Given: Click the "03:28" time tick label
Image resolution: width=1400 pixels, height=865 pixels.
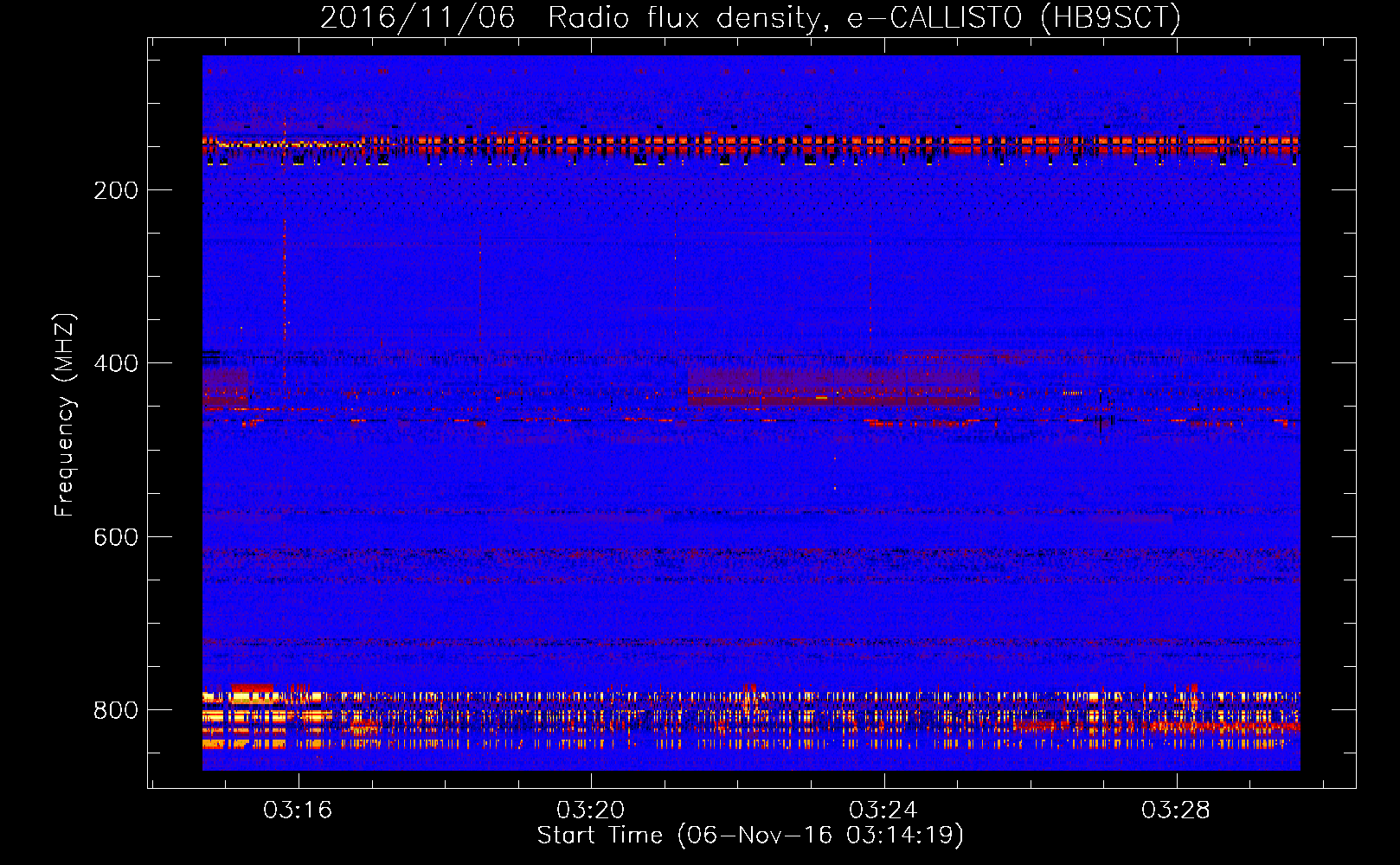Looking at the screenshot, I should click(x=1176, y=811).
